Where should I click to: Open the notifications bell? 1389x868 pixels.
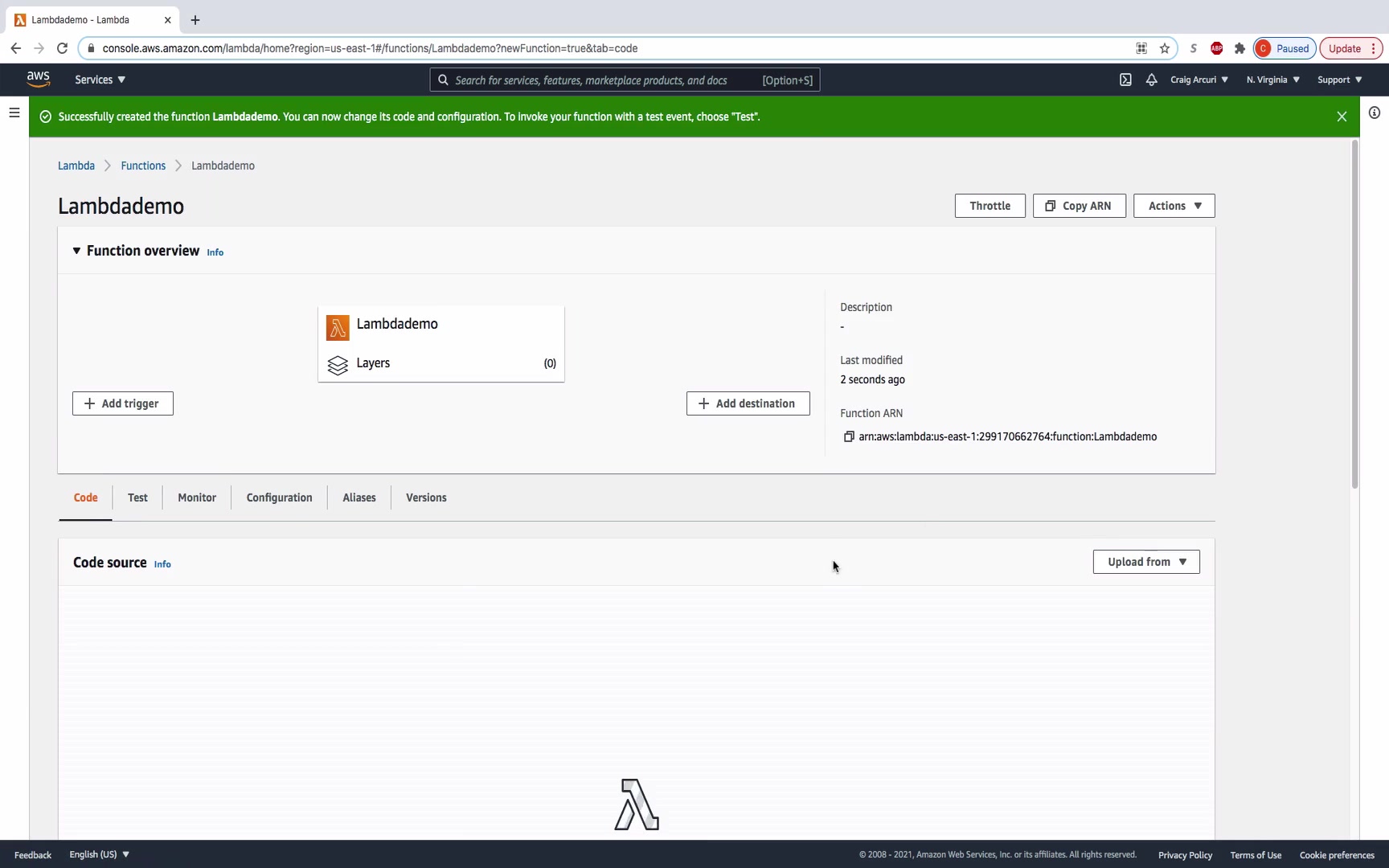click(1152, 80)
